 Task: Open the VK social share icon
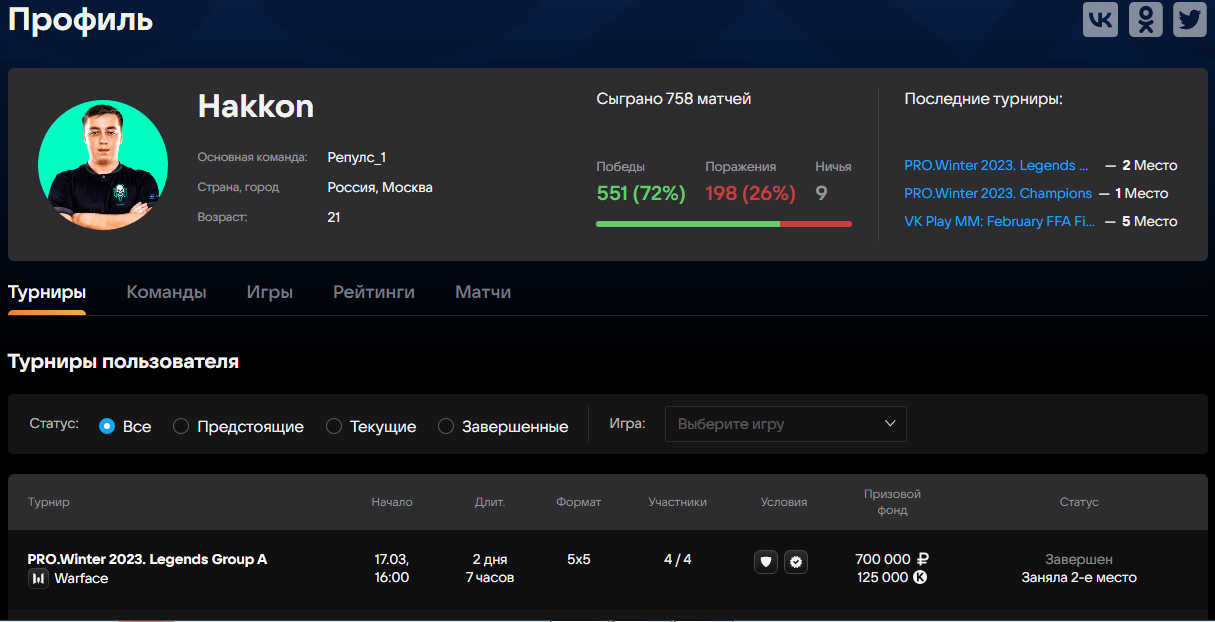pos(1100,19)
